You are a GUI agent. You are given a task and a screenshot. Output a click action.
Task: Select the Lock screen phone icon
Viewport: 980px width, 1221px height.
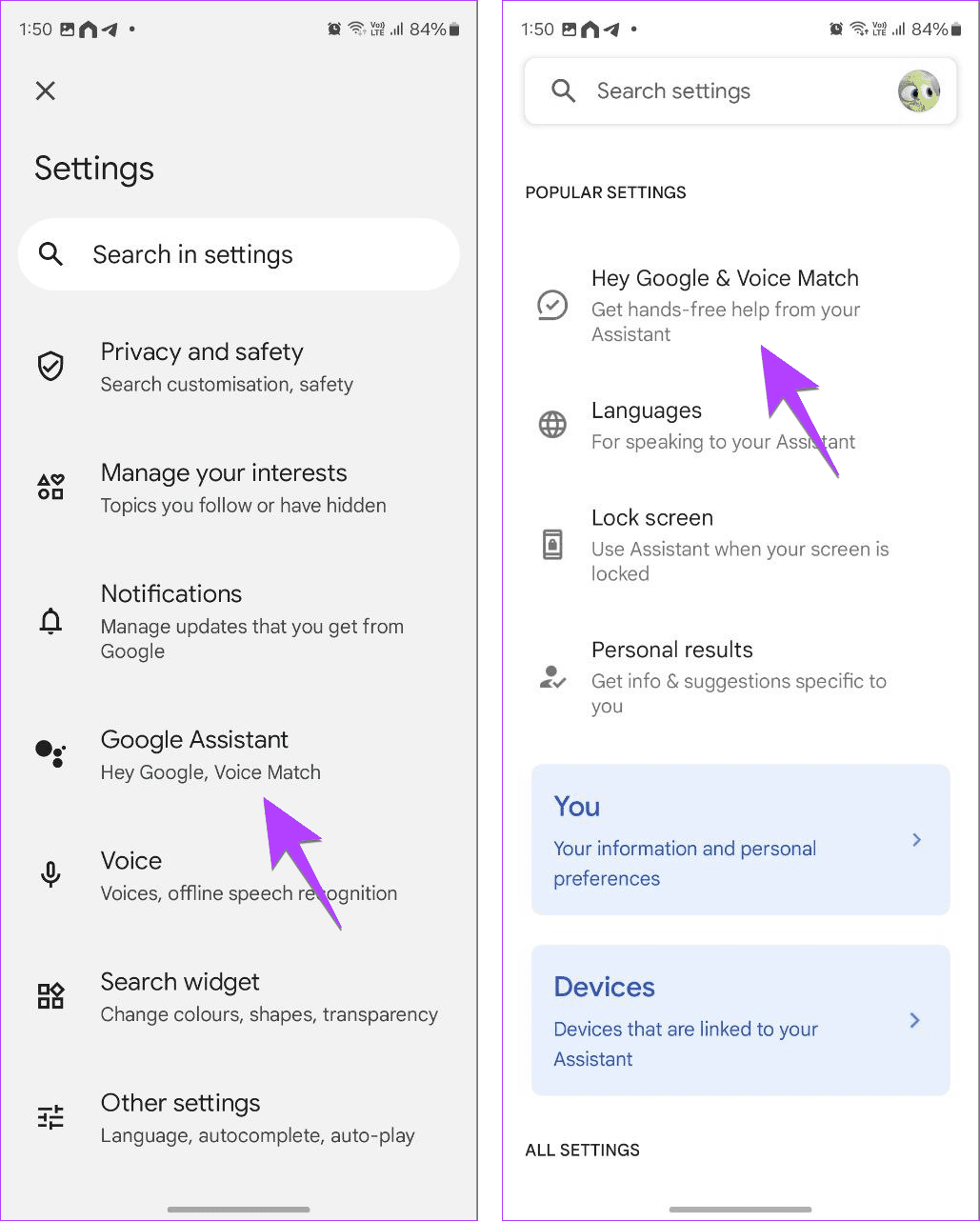pyautogui.click(x=552, y=544)
